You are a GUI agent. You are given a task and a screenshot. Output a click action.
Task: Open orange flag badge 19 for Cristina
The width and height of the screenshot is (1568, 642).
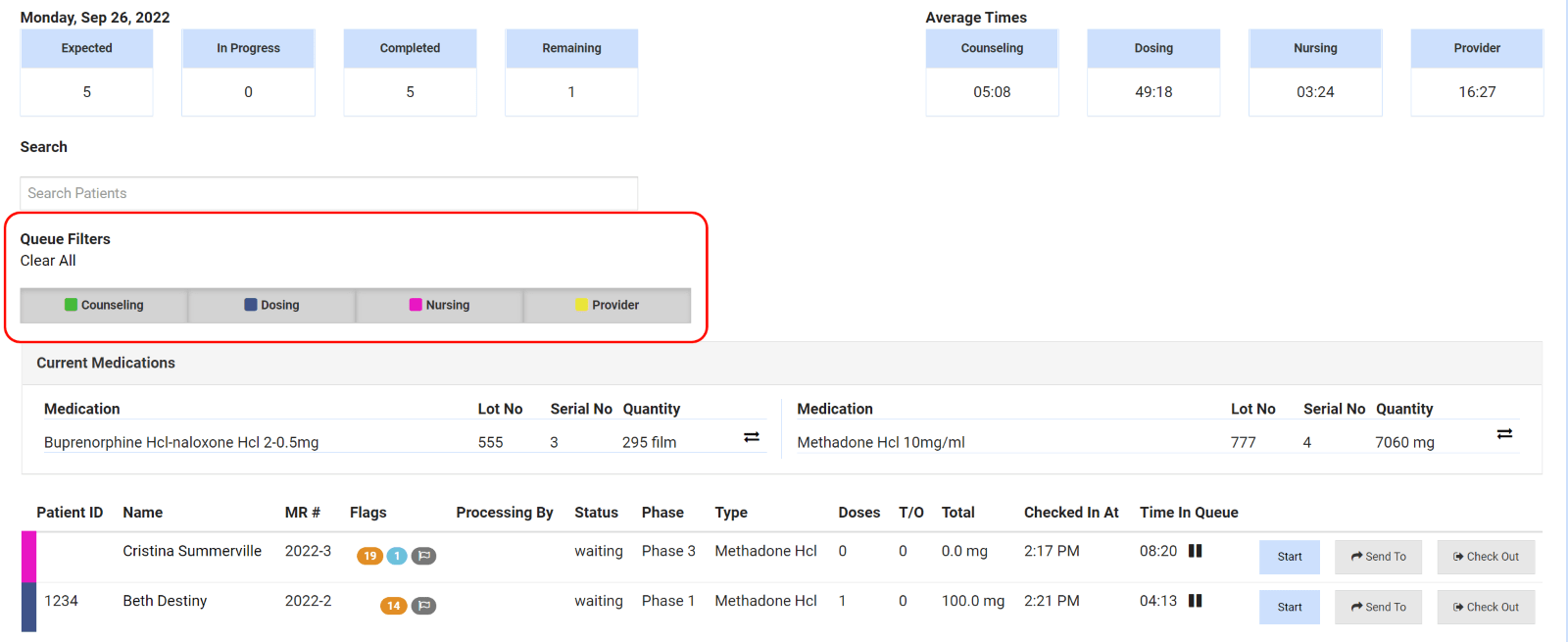point(369,556)
